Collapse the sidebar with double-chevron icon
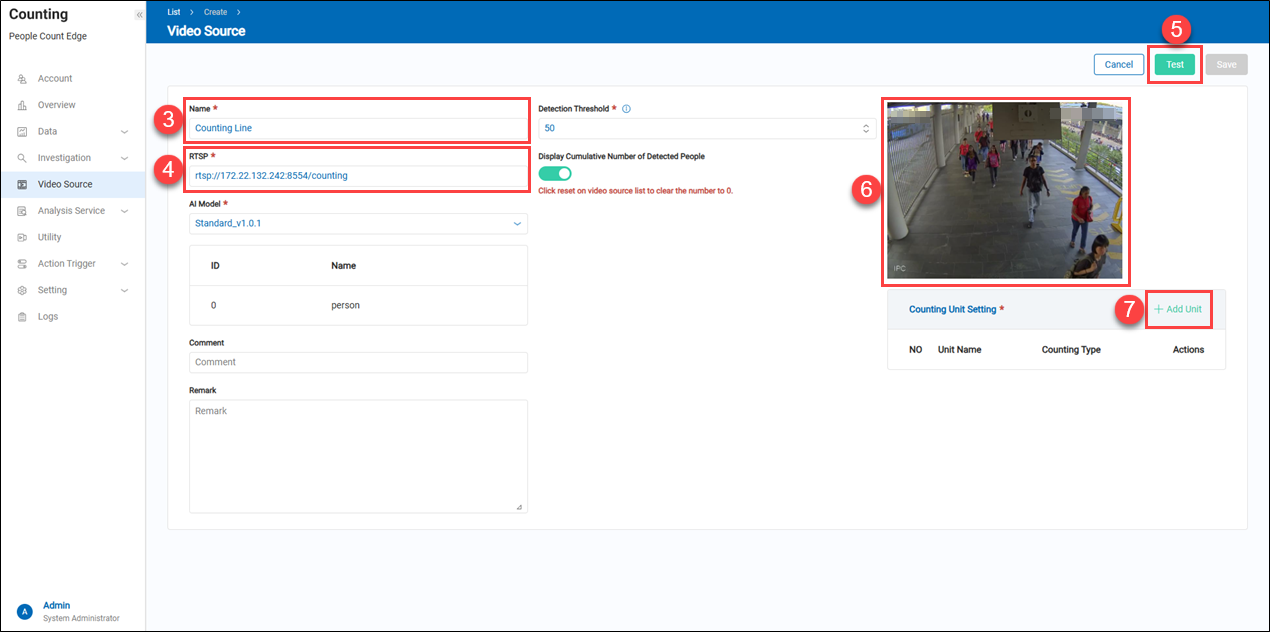The height and width of the screenshot is (632, 1270). click(x=139, y=15)
